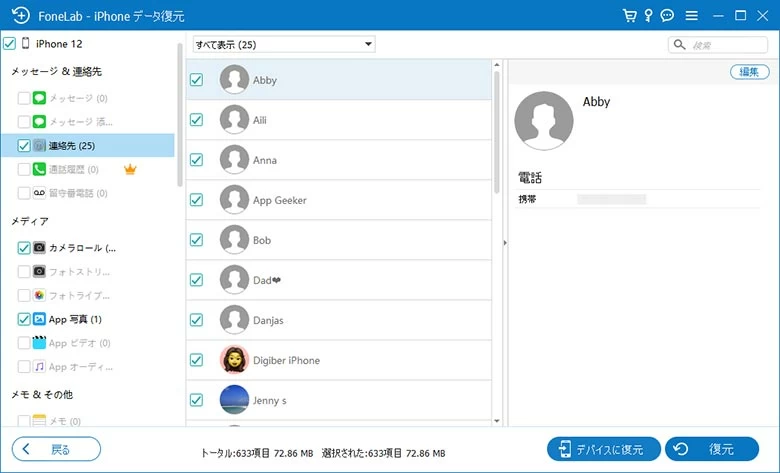Select the Aili contact row

point(339,120)
